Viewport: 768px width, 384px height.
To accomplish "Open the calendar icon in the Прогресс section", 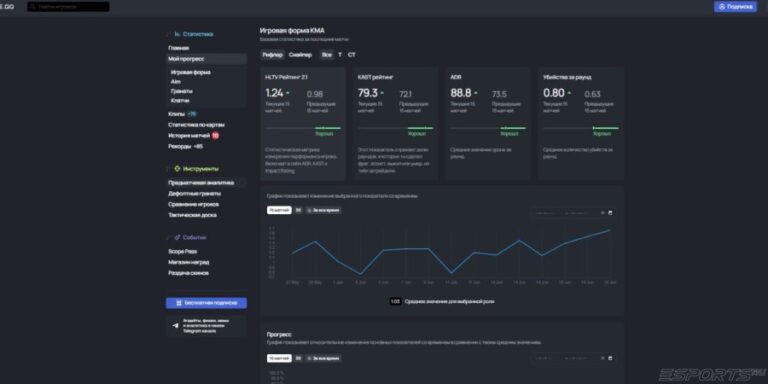I will click(610, 358).
